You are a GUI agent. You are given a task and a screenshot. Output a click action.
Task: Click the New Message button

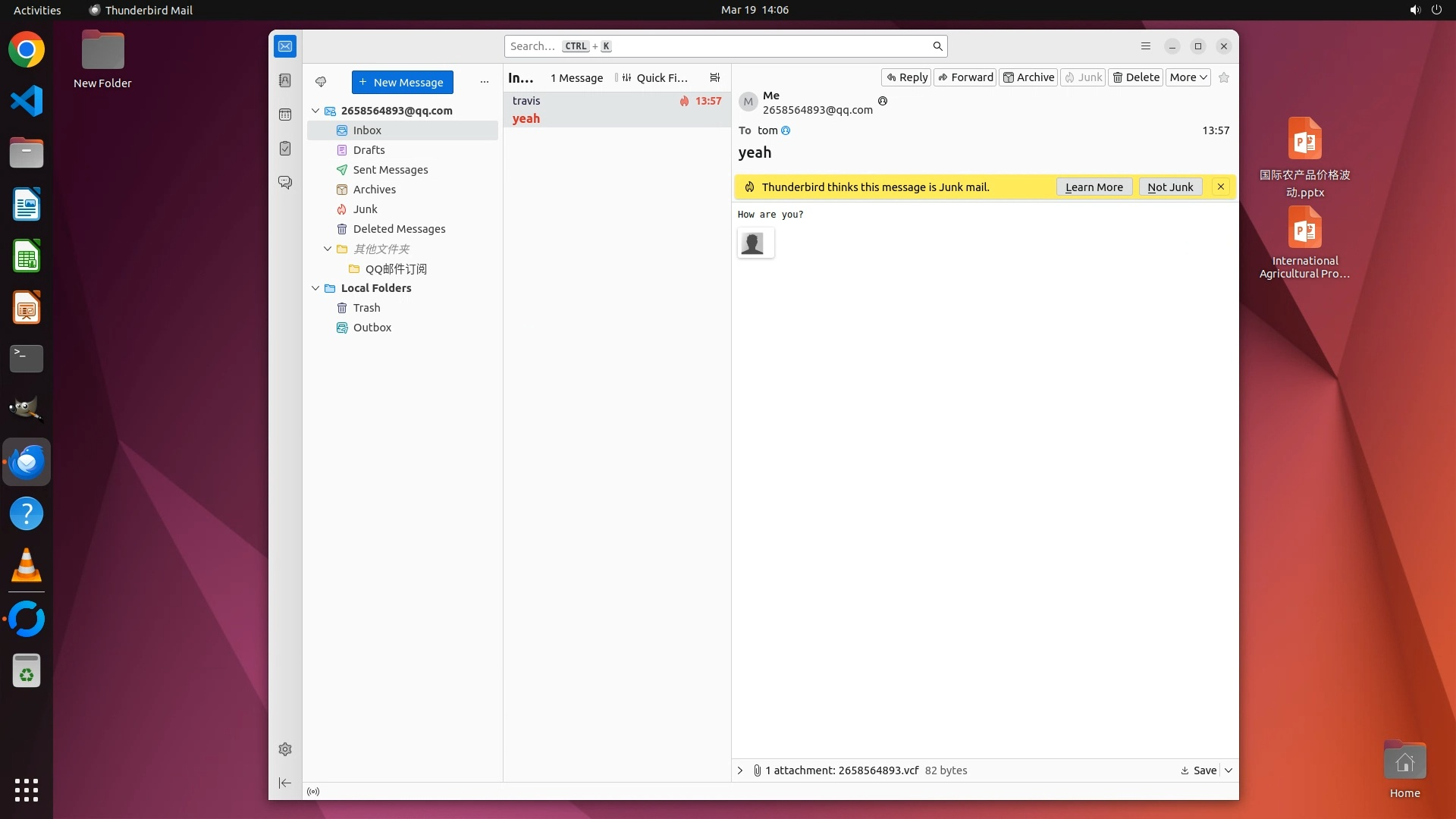pos(402,82)
